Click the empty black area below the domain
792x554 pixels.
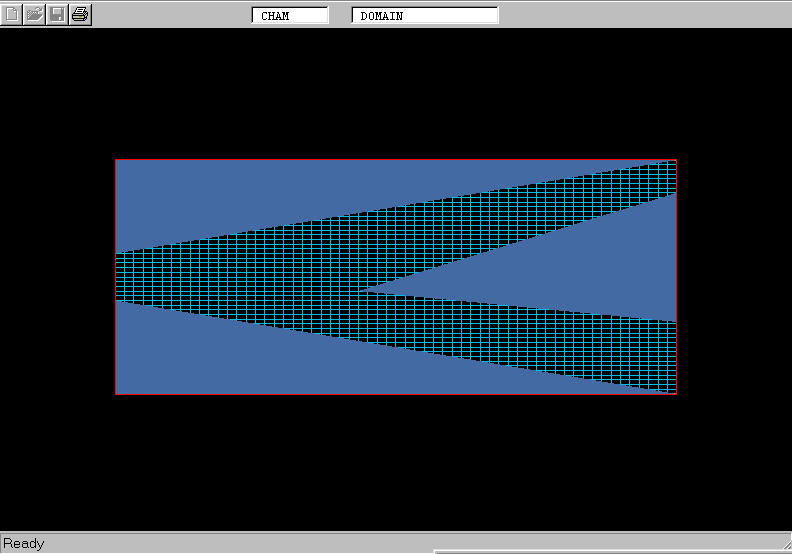point(400,460)
